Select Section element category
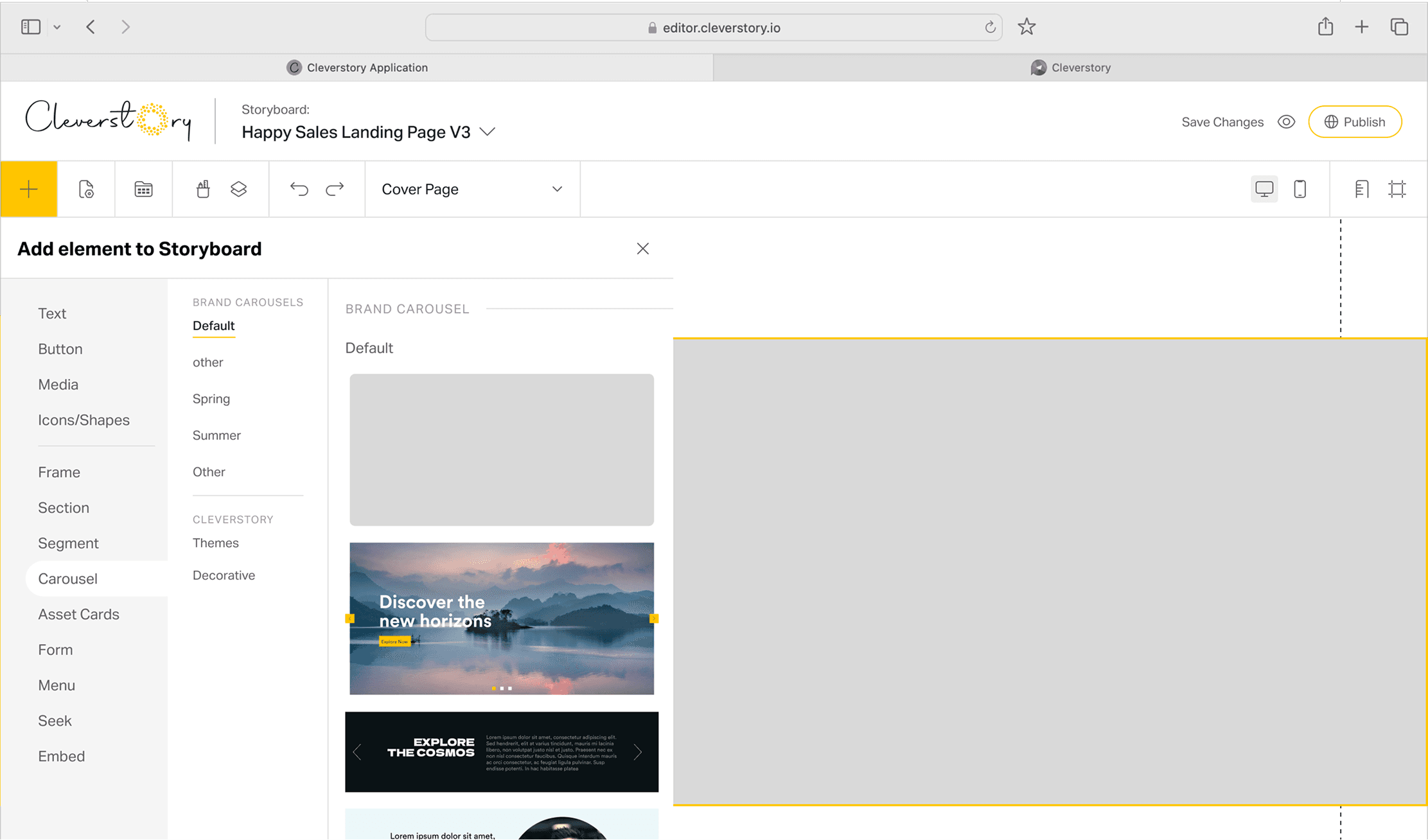The width and height of the screenshot is (1428, 840). tap(64, 507)
